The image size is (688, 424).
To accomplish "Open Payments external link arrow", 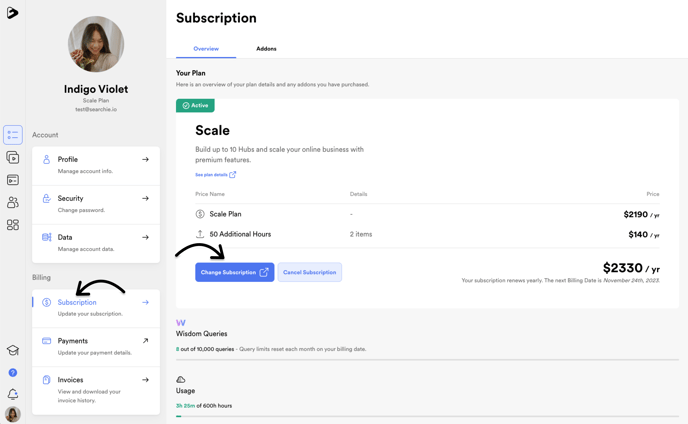I will 145,341.
